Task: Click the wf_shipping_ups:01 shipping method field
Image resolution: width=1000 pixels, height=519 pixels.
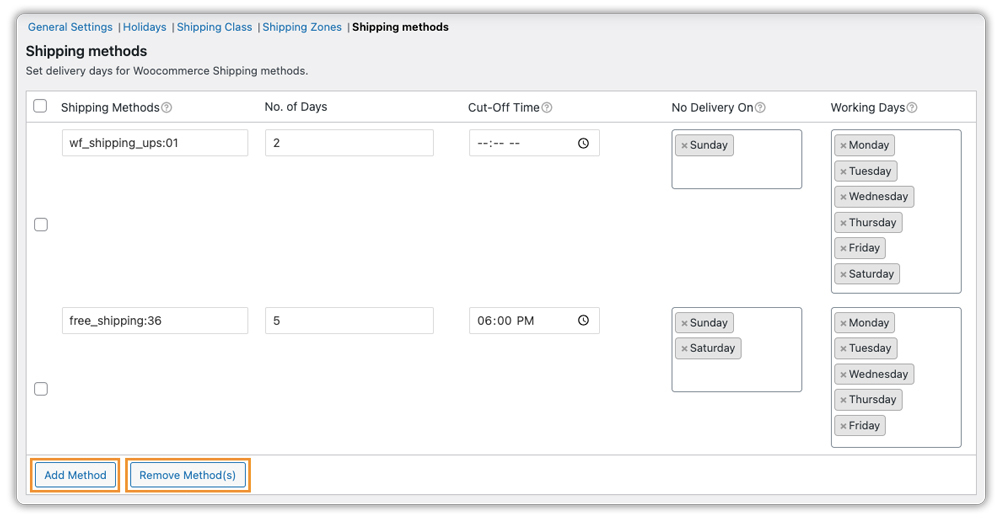Action: pos(155,143)
